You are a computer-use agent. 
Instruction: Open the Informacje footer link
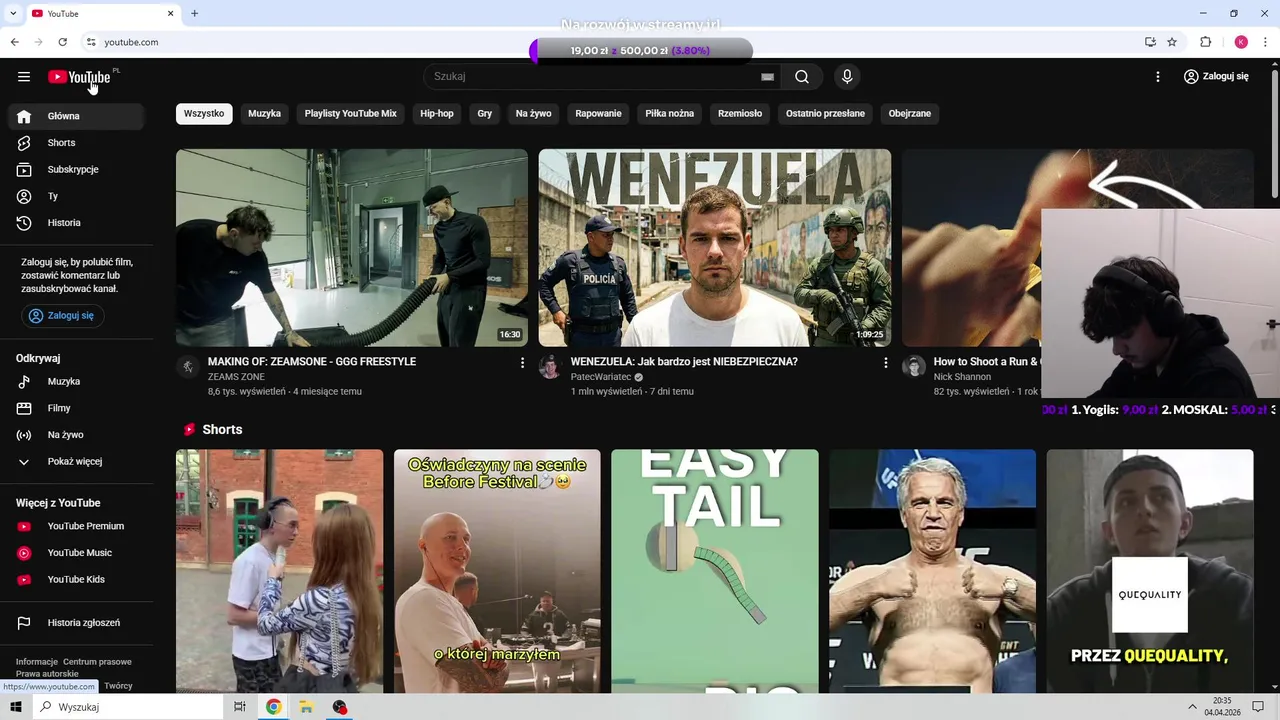point(37,662)
